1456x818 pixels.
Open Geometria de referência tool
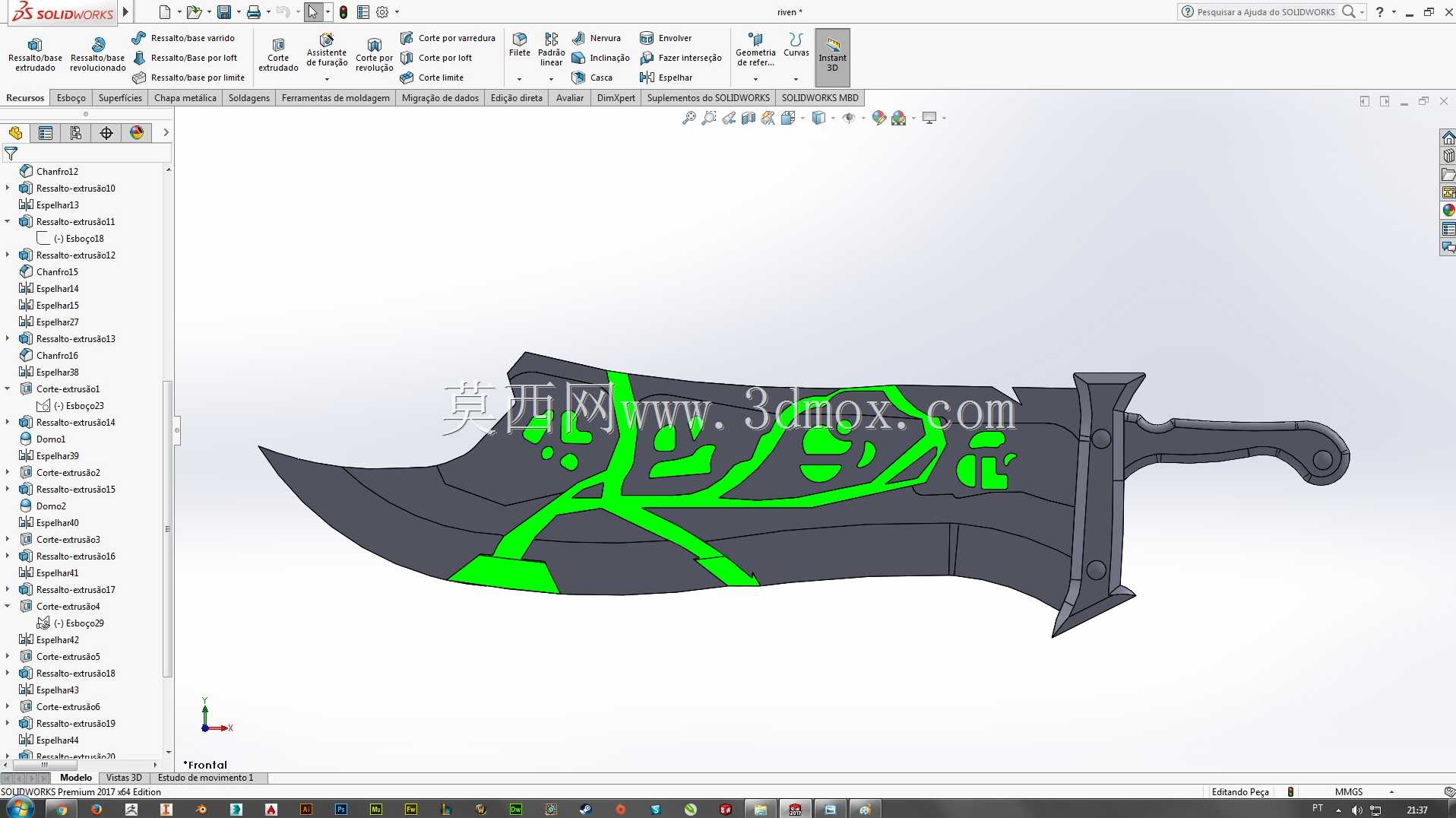(755, 49)
